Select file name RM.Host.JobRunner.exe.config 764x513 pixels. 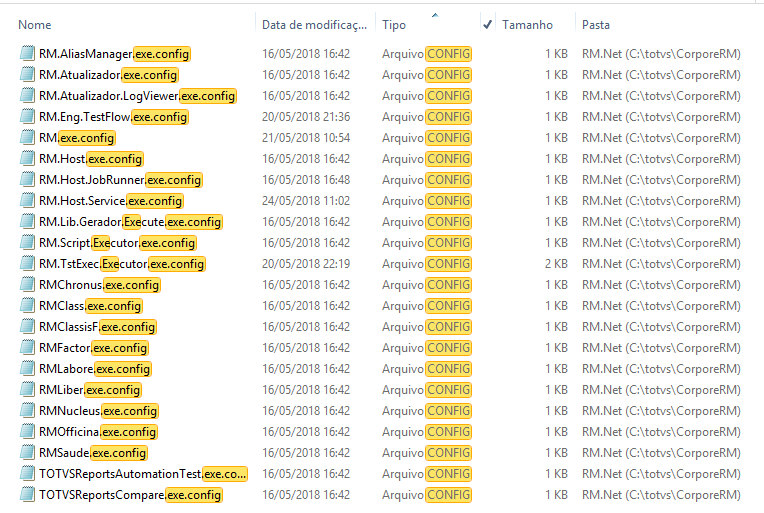[120, 180]
